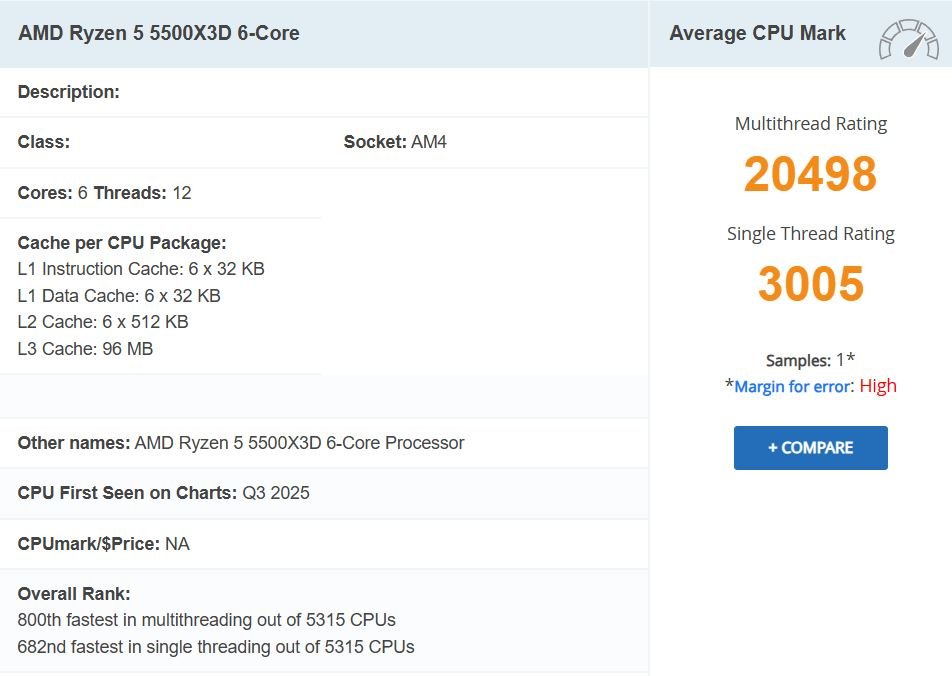952x676 pixels.
Task: Click the AMD Ryzen 5 5500X3D title
Action: 159,33
